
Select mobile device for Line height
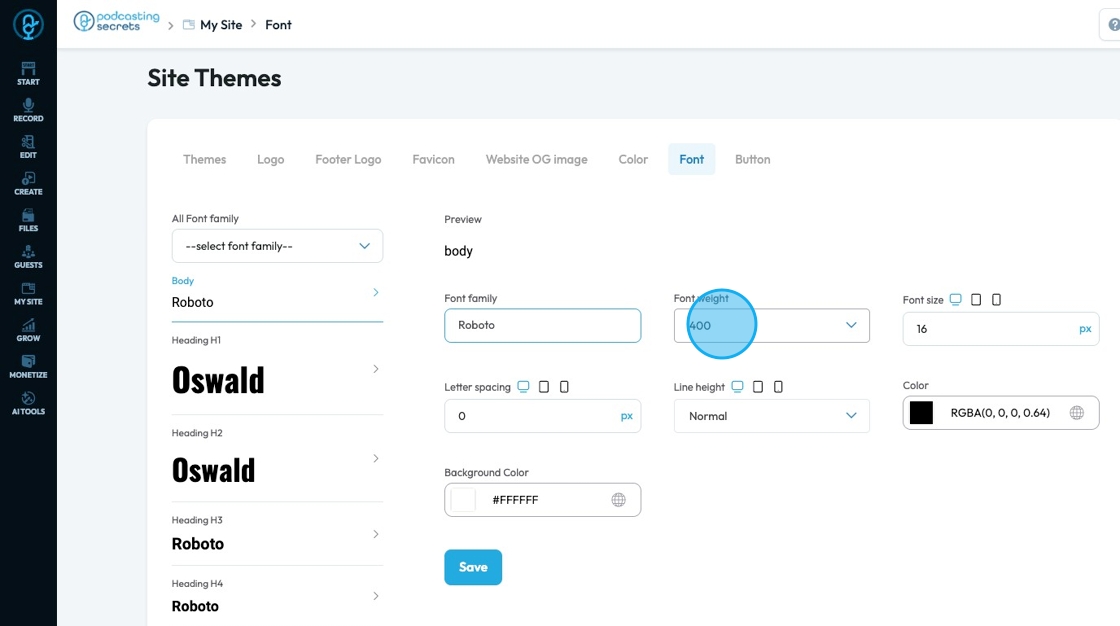point(779,387)
